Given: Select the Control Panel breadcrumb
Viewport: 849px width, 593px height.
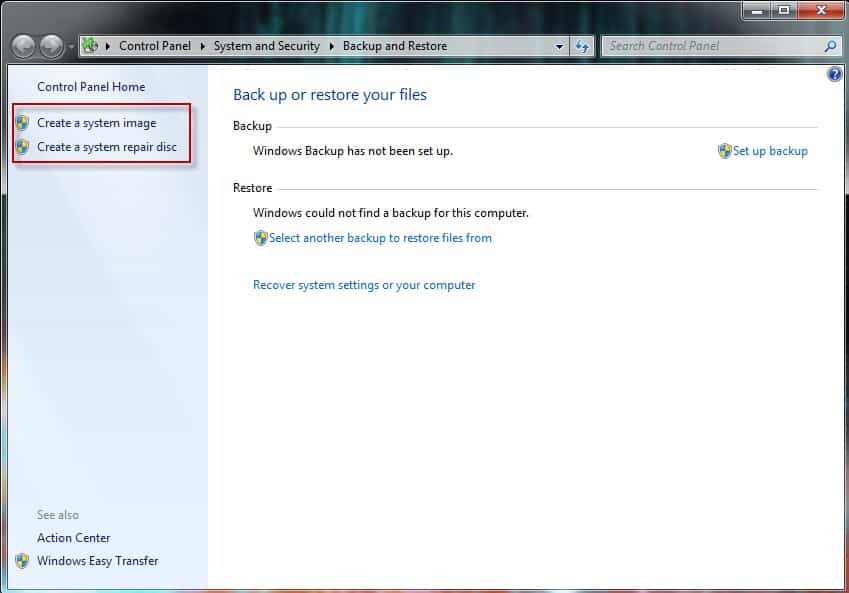Looking at the screenshot, I should [155, 46].
